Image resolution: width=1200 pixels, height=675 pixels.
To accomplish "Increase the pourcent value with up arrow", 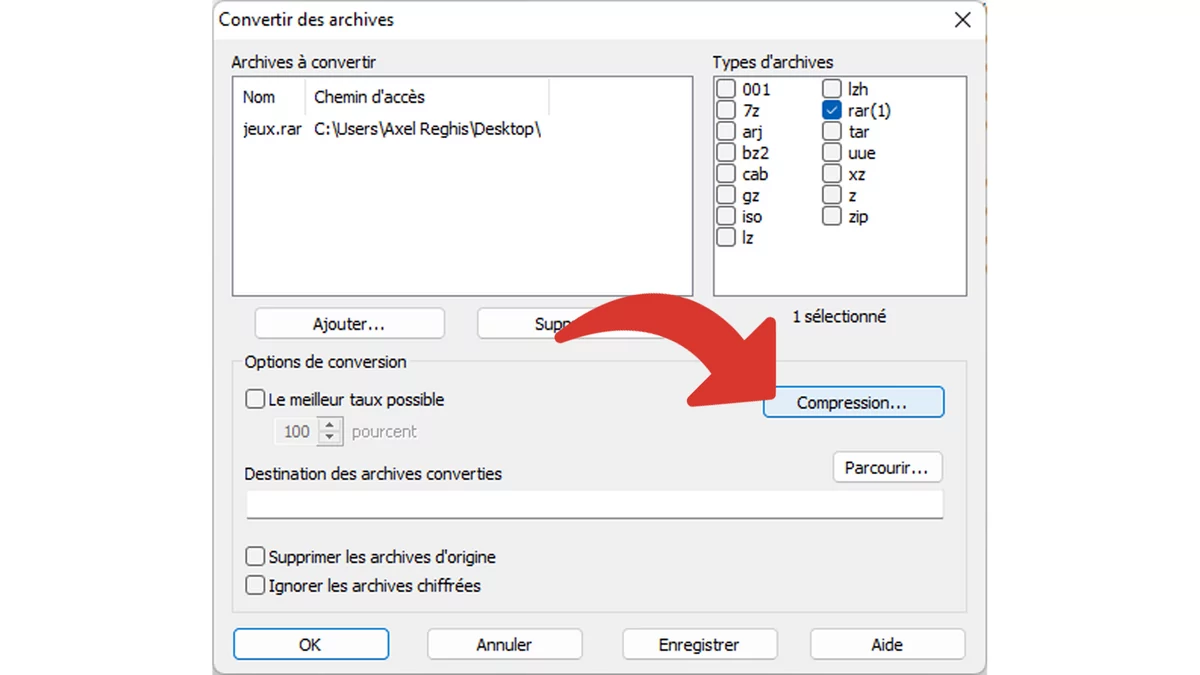I will [330, 426].
